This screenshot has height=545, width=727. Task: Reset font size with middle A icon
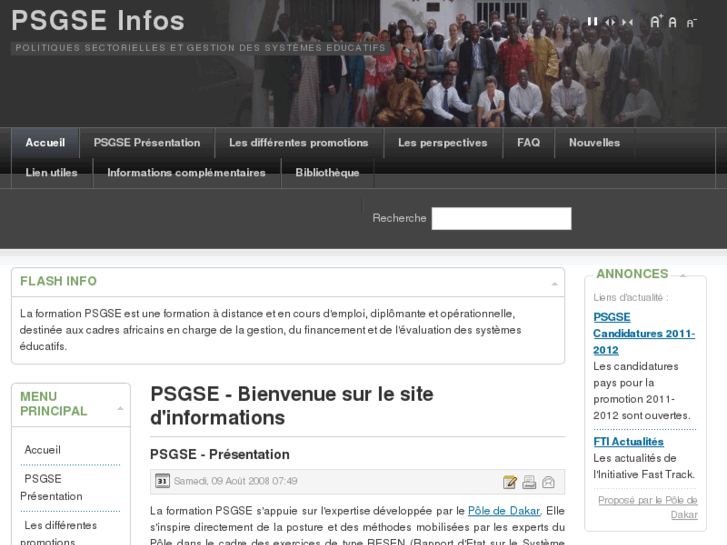673,21
